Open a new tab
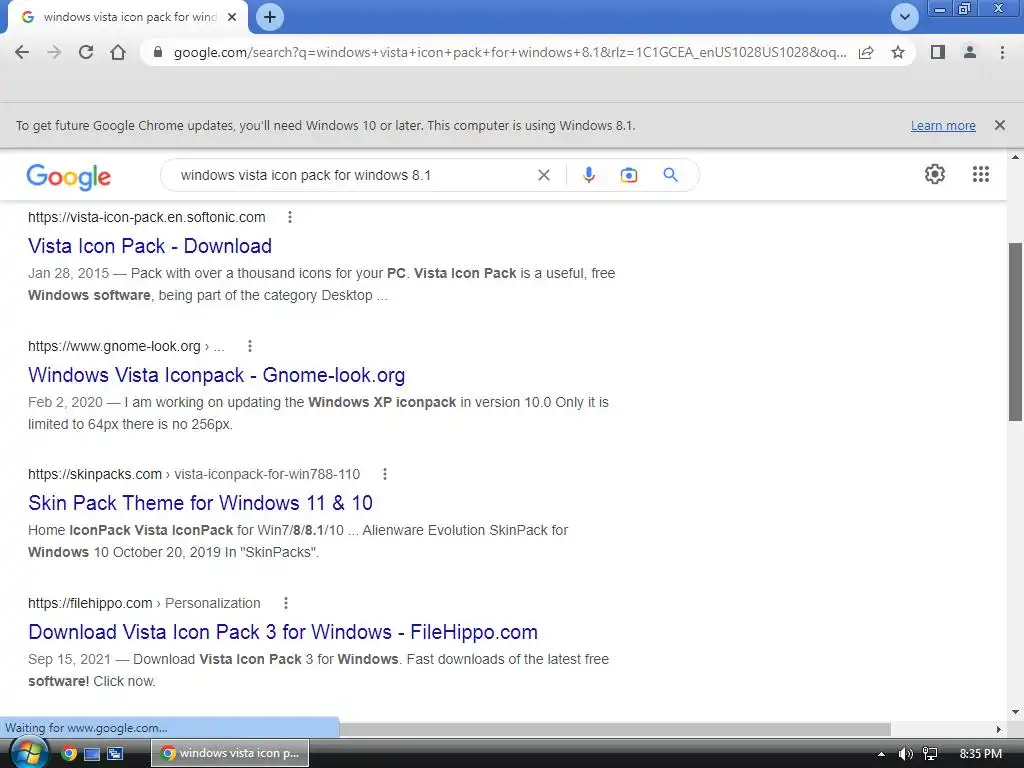 point(270,17)
